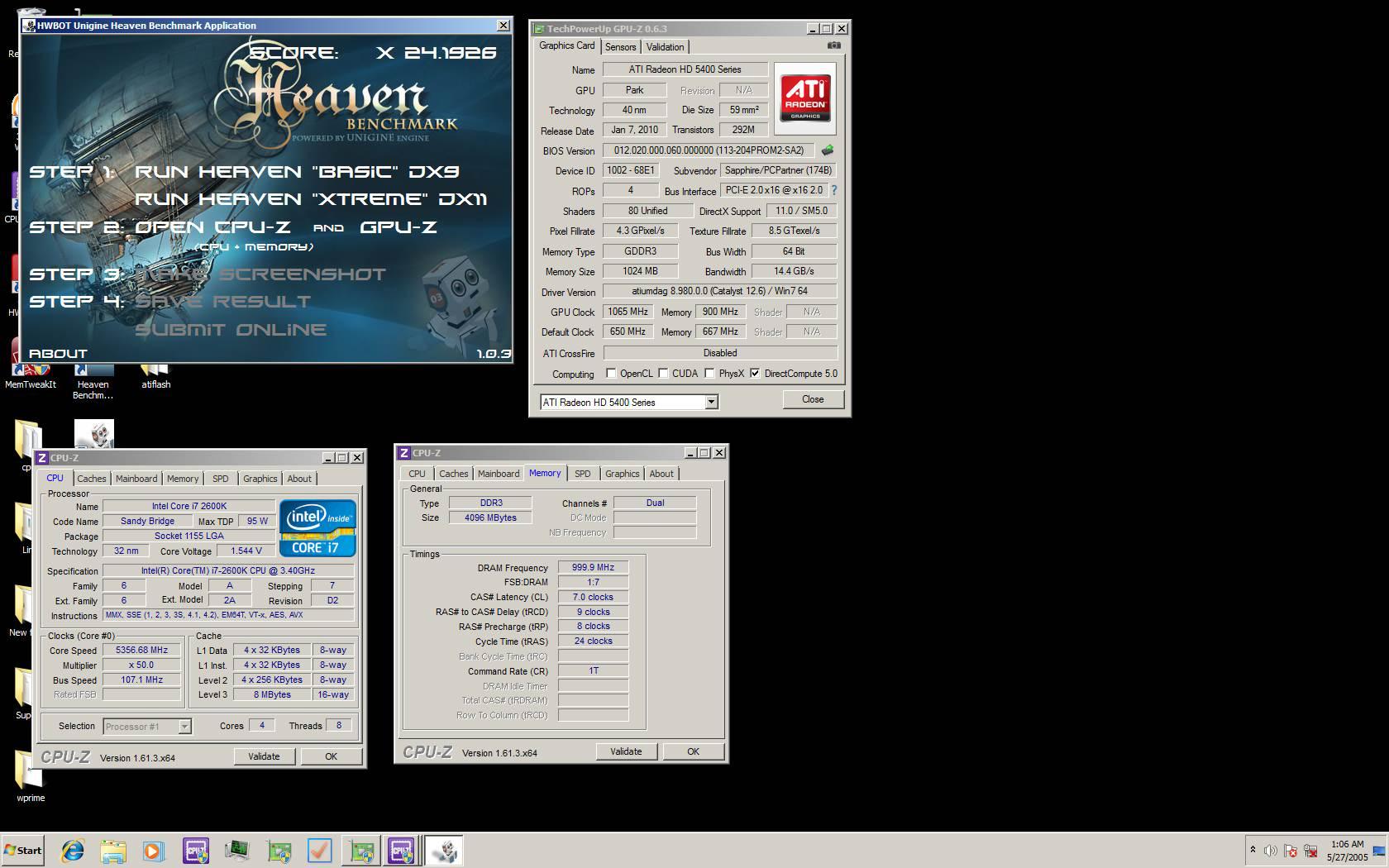
Task: Toggle the PhysX checkbox in GPU-Z
Action: coord(709,374)
